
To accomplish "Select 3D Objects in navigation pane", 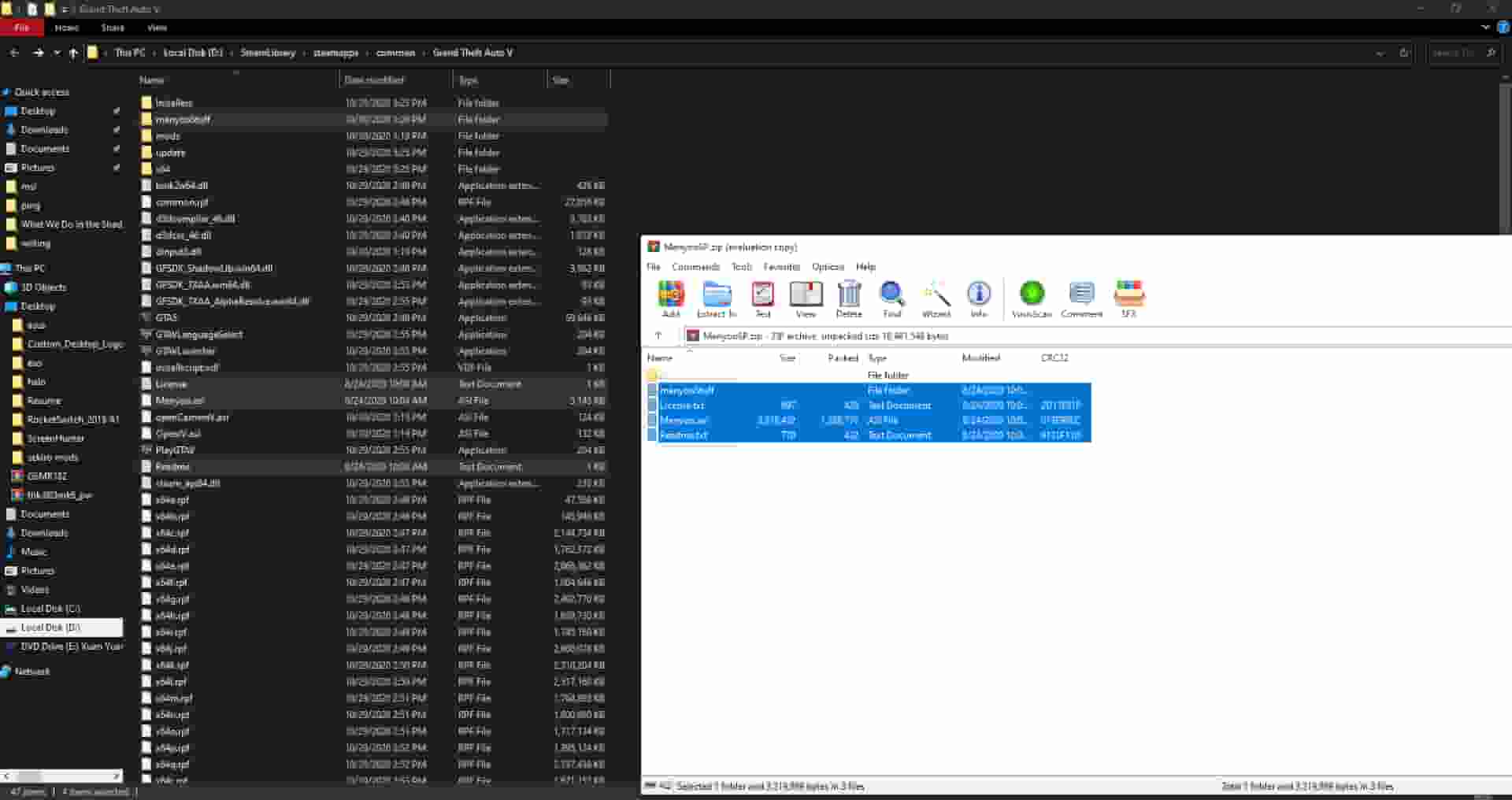I will click(x=43, y=287).
